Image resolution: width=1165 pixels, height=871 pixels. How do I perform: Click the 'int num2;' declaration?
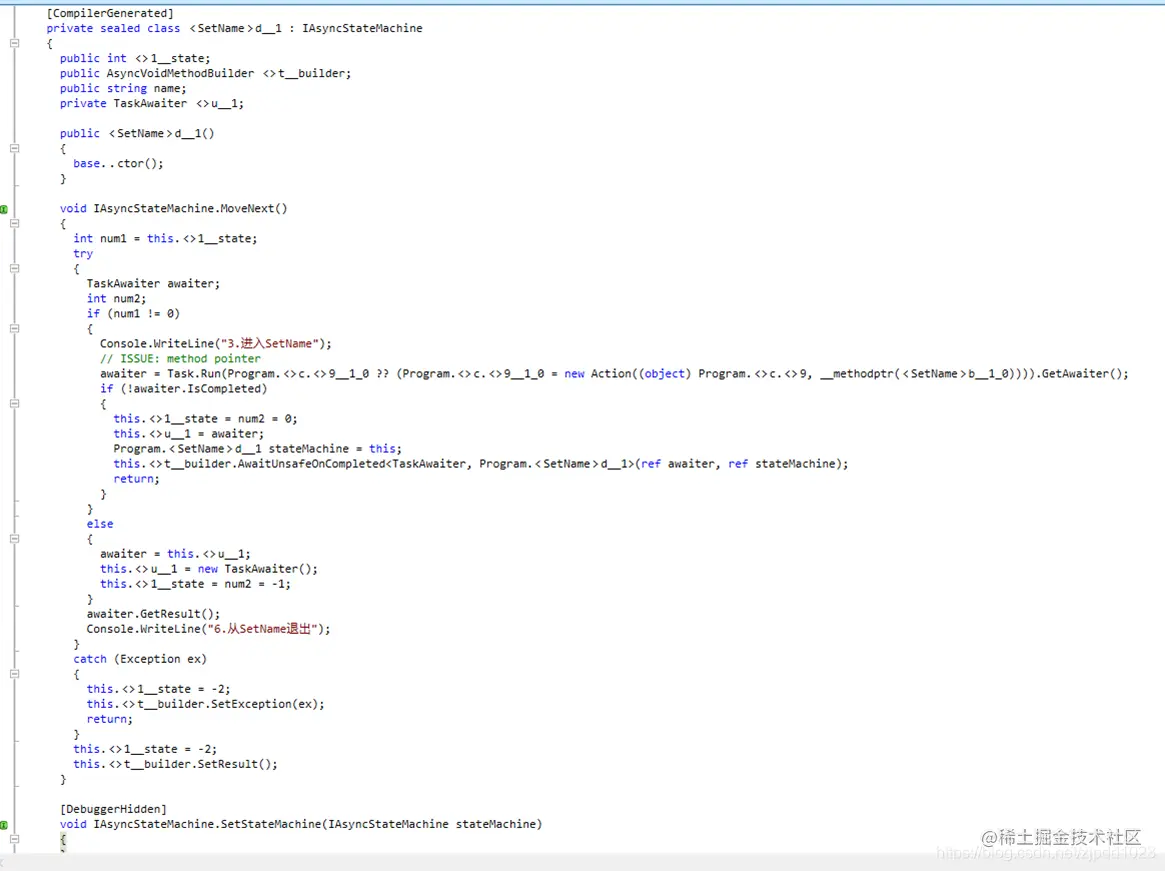tap(117, 299)
